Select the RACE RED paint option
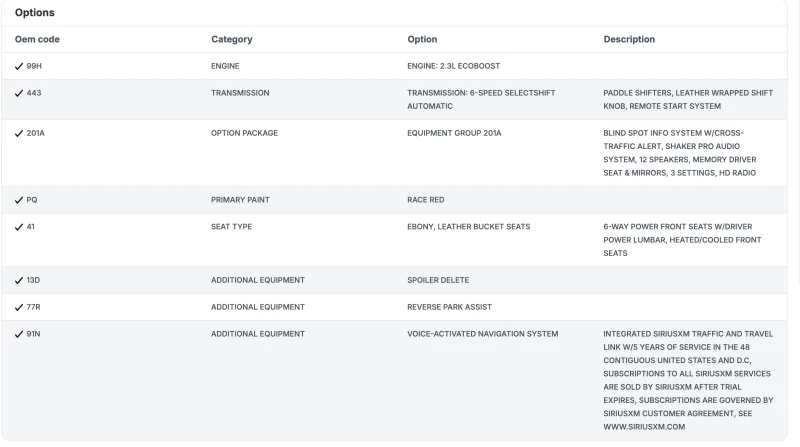800x447 pixels. point(426,200)
